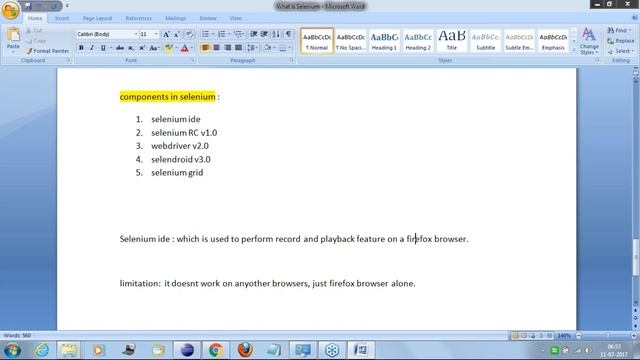The width and height of the screenshot is (640, 360).
Task: Switch to the Insert tab
Action: (x=62, y=18)
